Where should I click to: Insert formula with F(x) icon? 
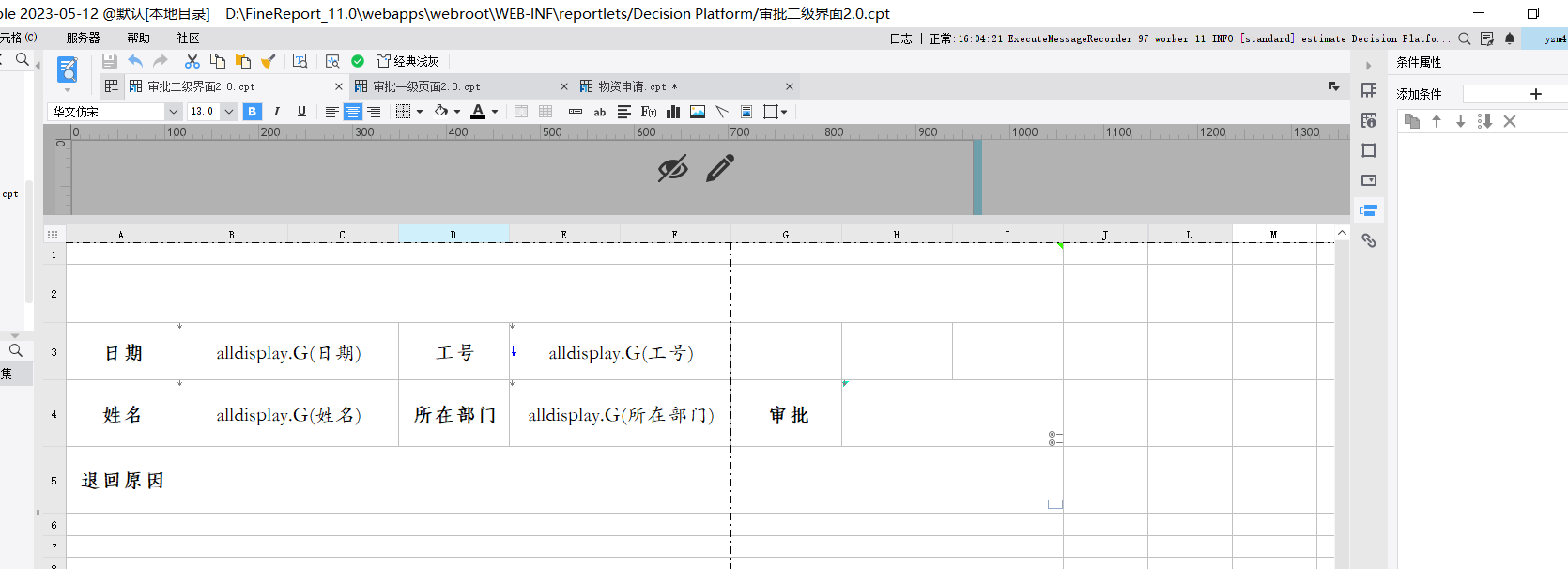coord(649,112)
